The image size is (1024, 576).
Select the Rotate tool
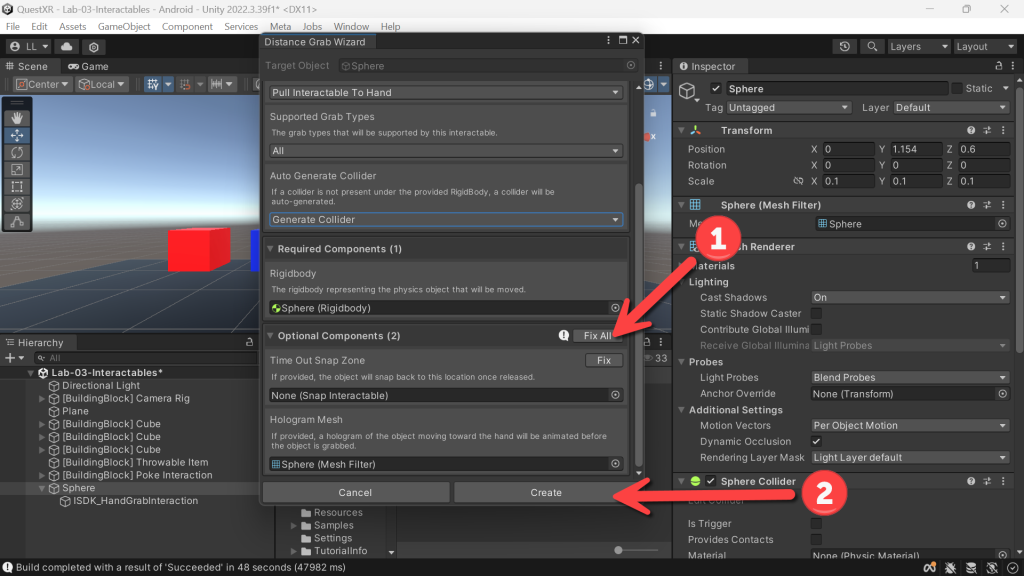17,152
